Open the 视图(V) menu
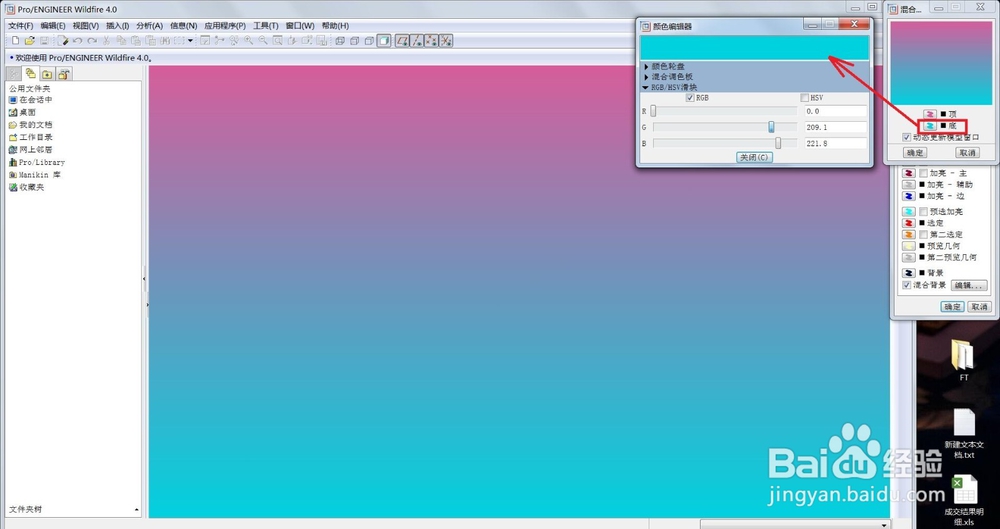Viewport: 1000px width, 529px height. (85, 26)
